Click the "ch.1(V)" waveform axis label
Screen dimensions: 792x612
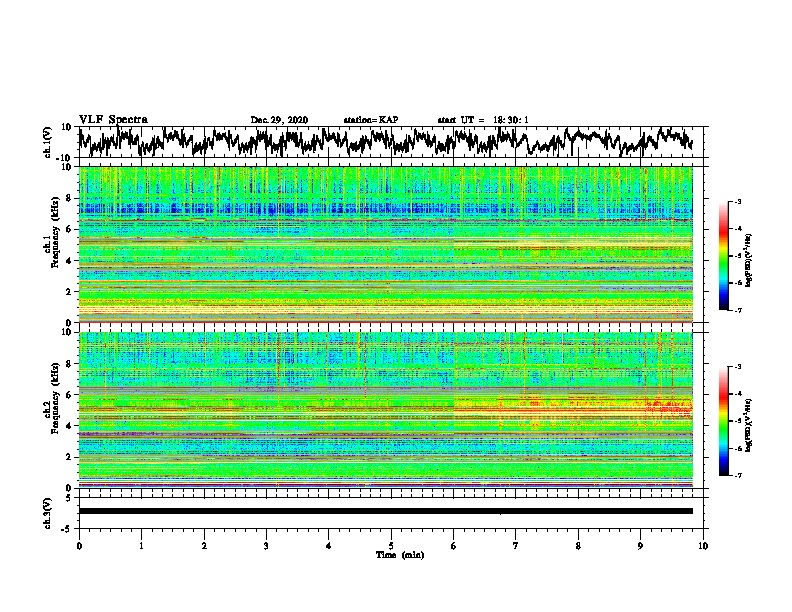point(48,142)
